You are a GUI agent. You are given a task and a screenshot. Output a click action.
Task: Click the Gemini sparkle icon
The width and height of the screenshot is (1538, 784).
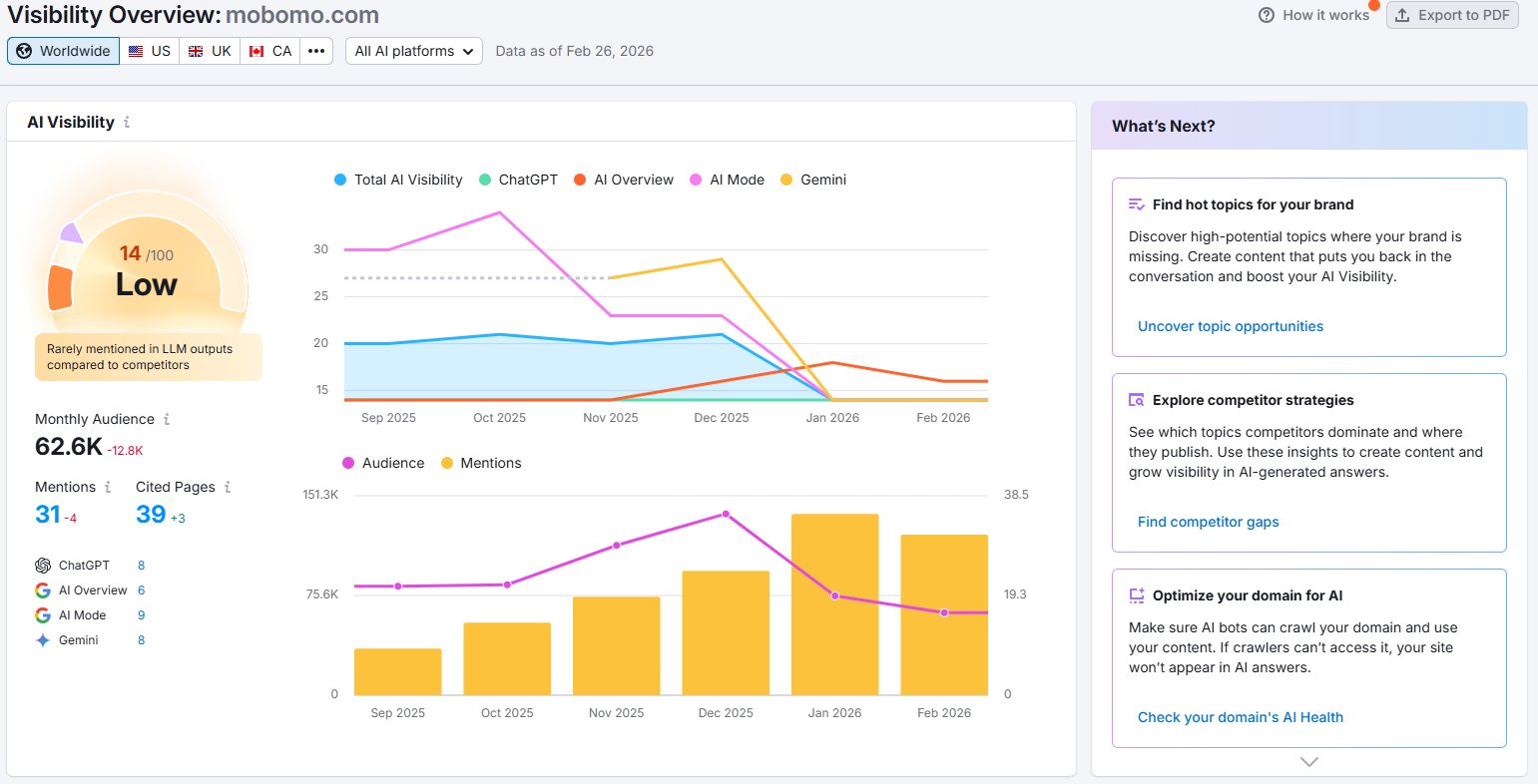pyautogui.click(x=43, y=640)
